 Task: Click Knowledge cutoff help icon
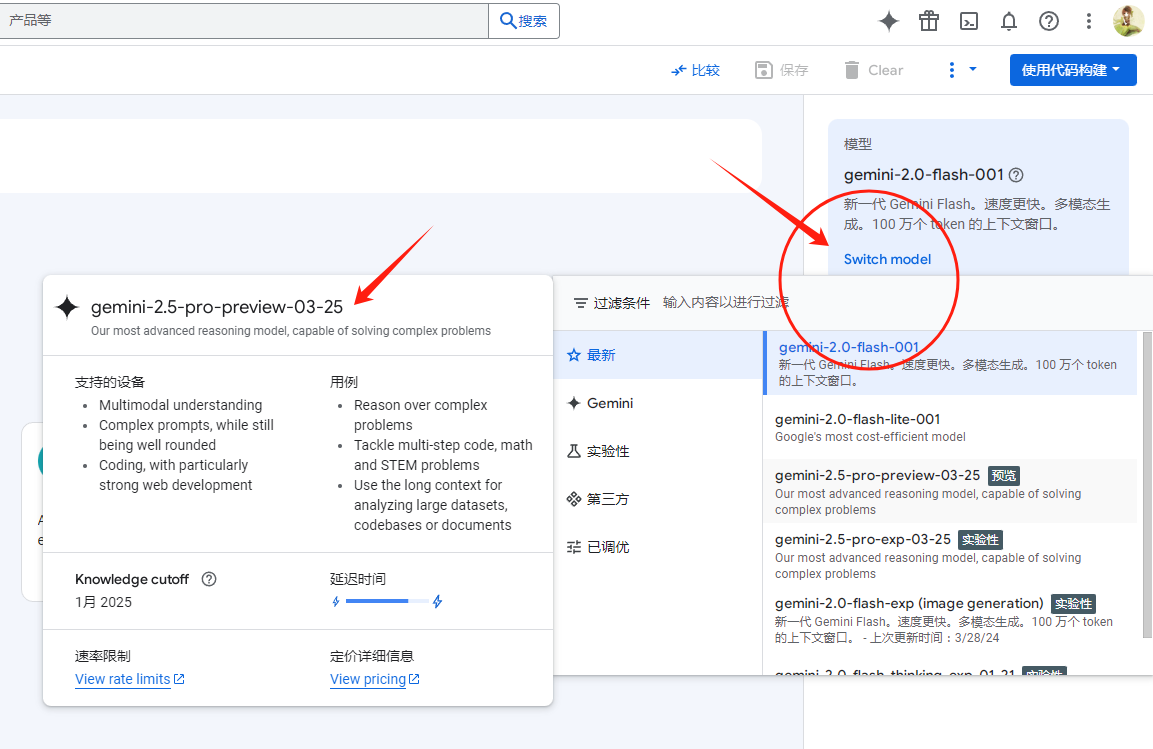pyautogui.click(x=209, y=579)
